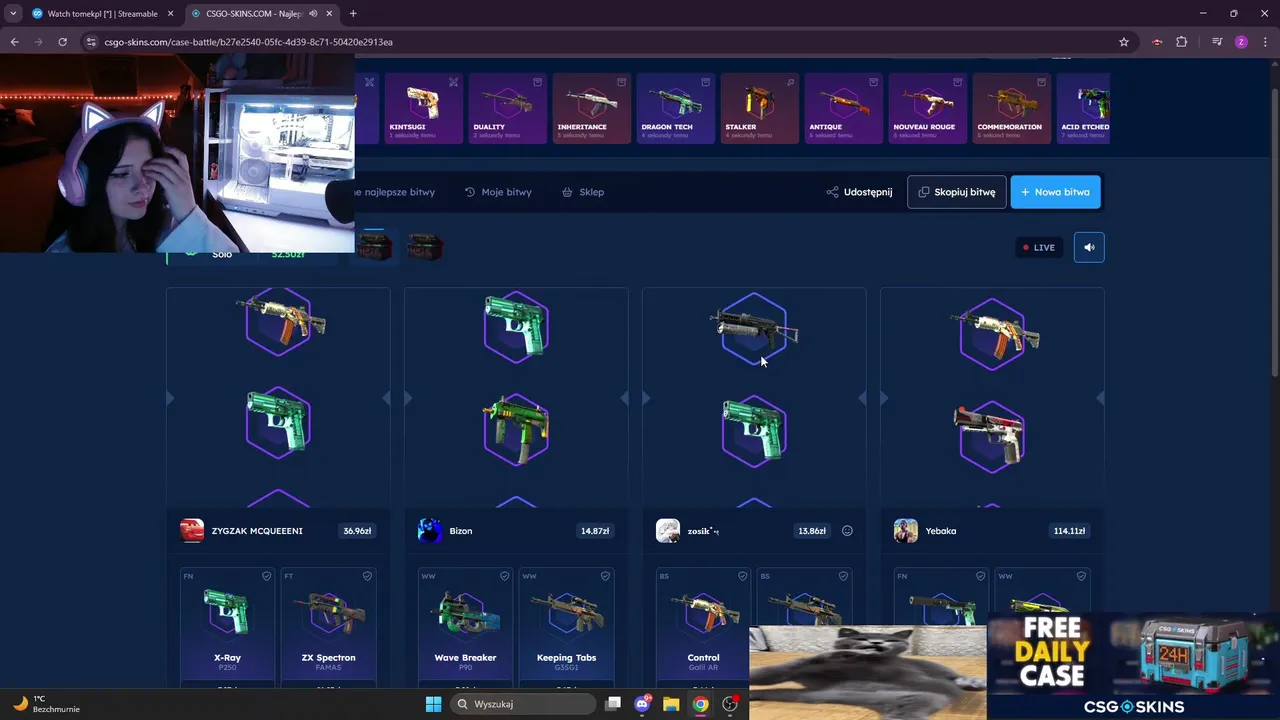
Task: Open Yebaka player avatar
Action: coord(906,531)
